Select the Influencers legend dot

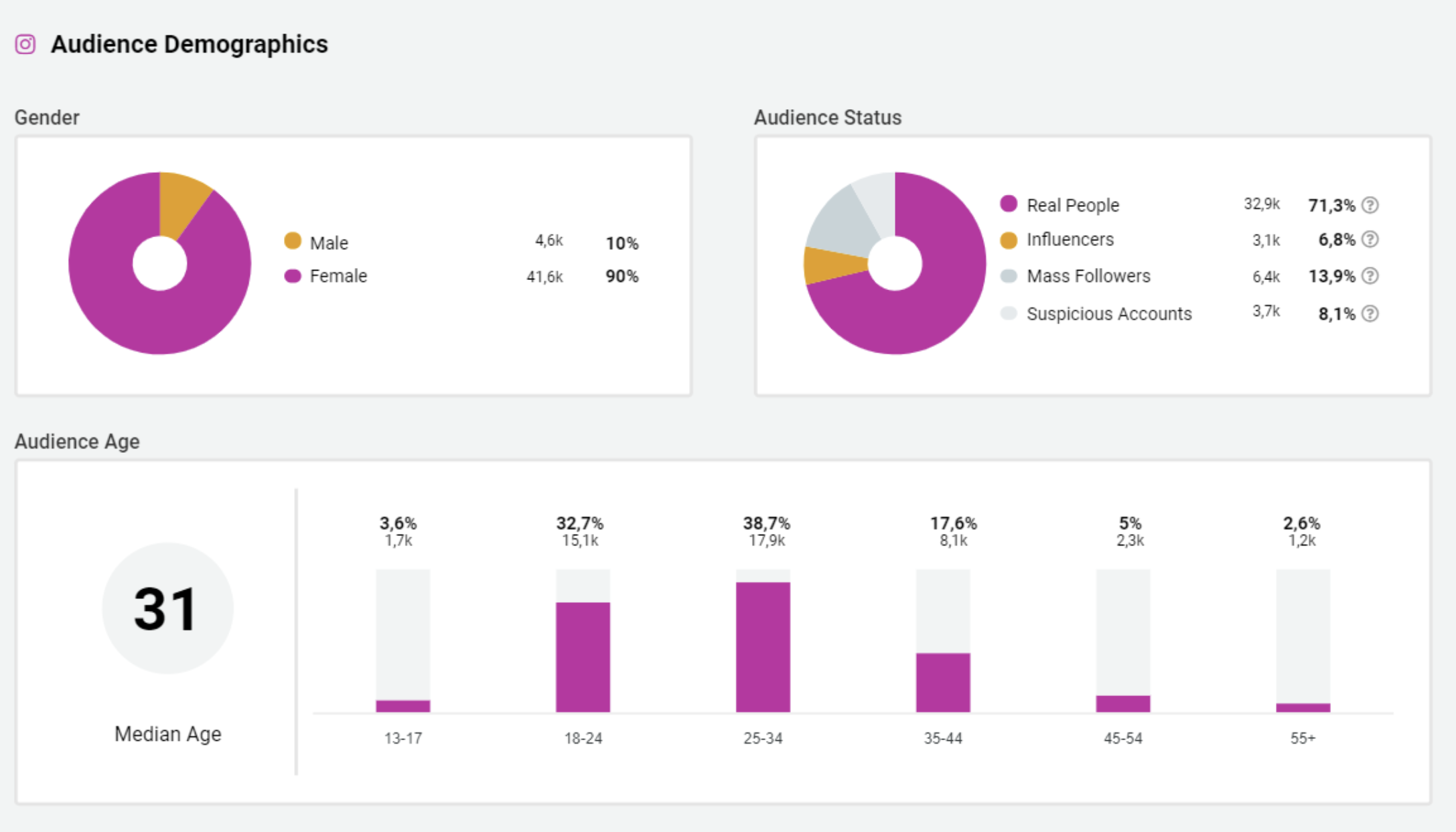point(1009,240)
